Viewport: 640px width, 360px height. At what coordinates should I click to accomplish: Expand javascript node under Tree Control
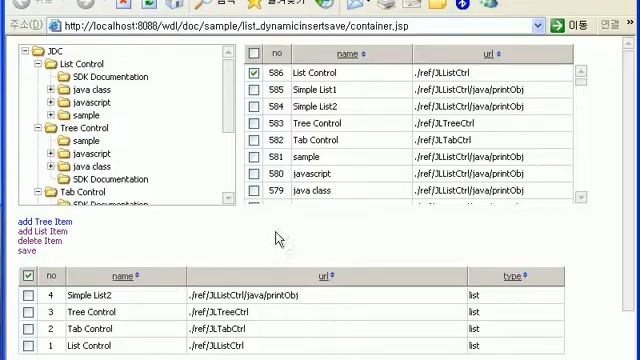coord(50,153)
